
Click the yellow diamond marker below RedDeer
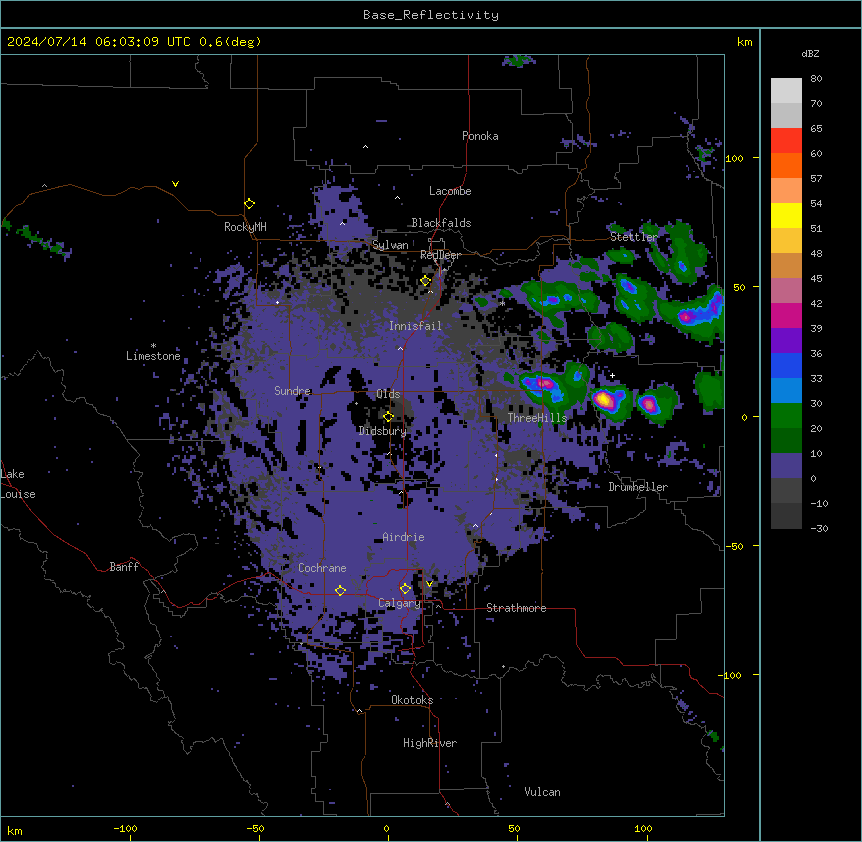[x=426, y=281]
